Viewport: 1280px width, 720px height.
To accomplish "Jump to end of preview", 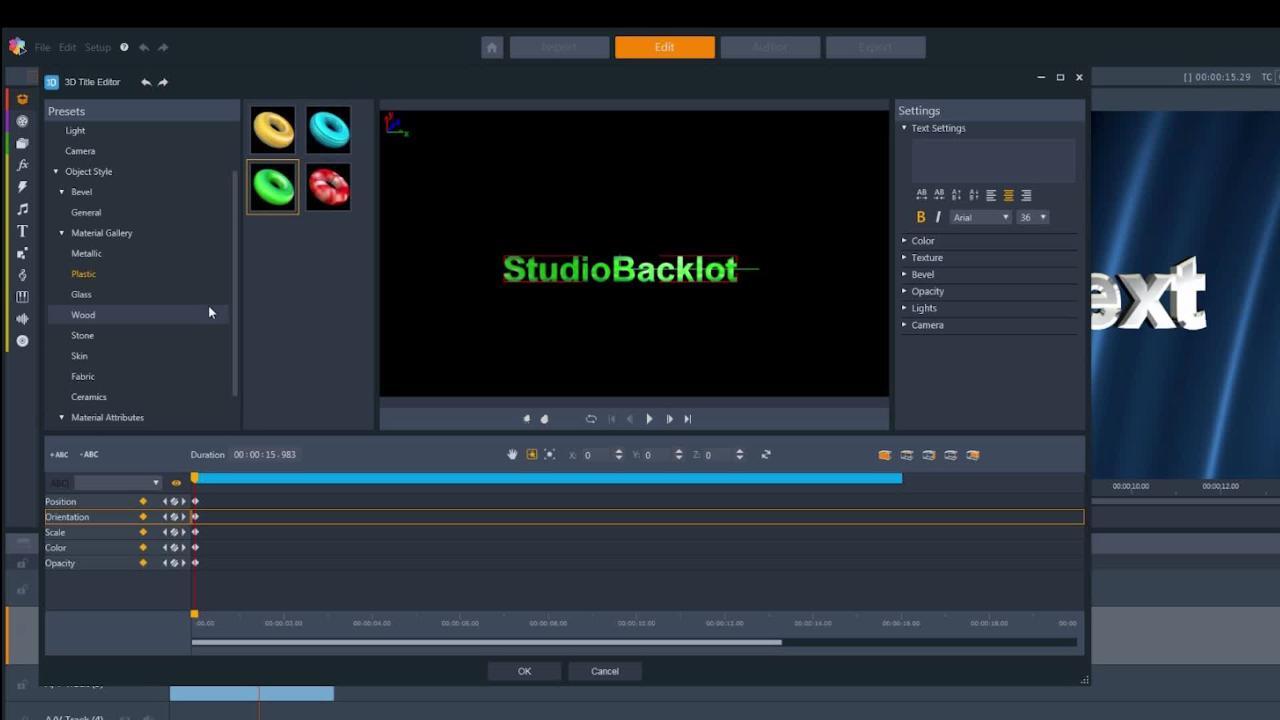I will click(x=687, y=419).
